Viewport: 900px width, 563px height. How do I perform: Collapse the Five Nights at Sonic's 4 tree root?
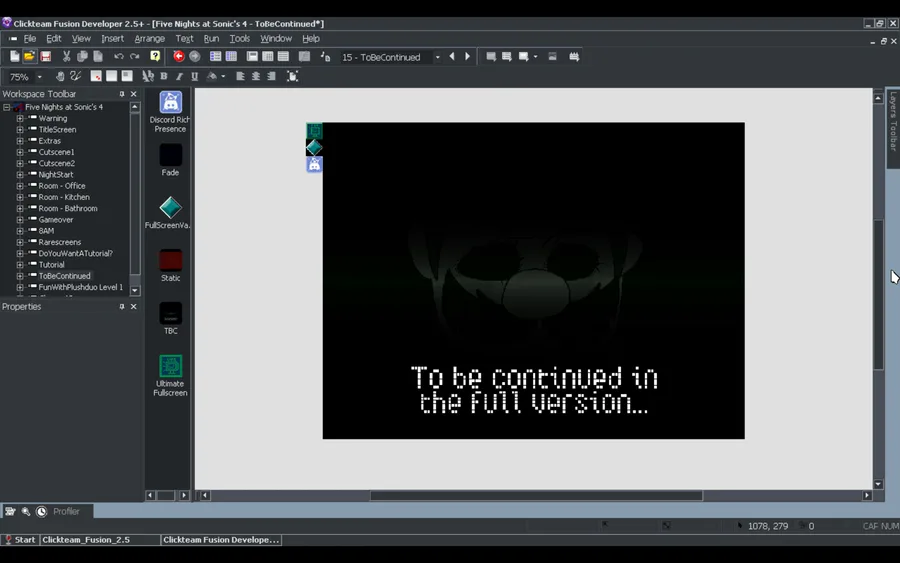tap(6, 107)
